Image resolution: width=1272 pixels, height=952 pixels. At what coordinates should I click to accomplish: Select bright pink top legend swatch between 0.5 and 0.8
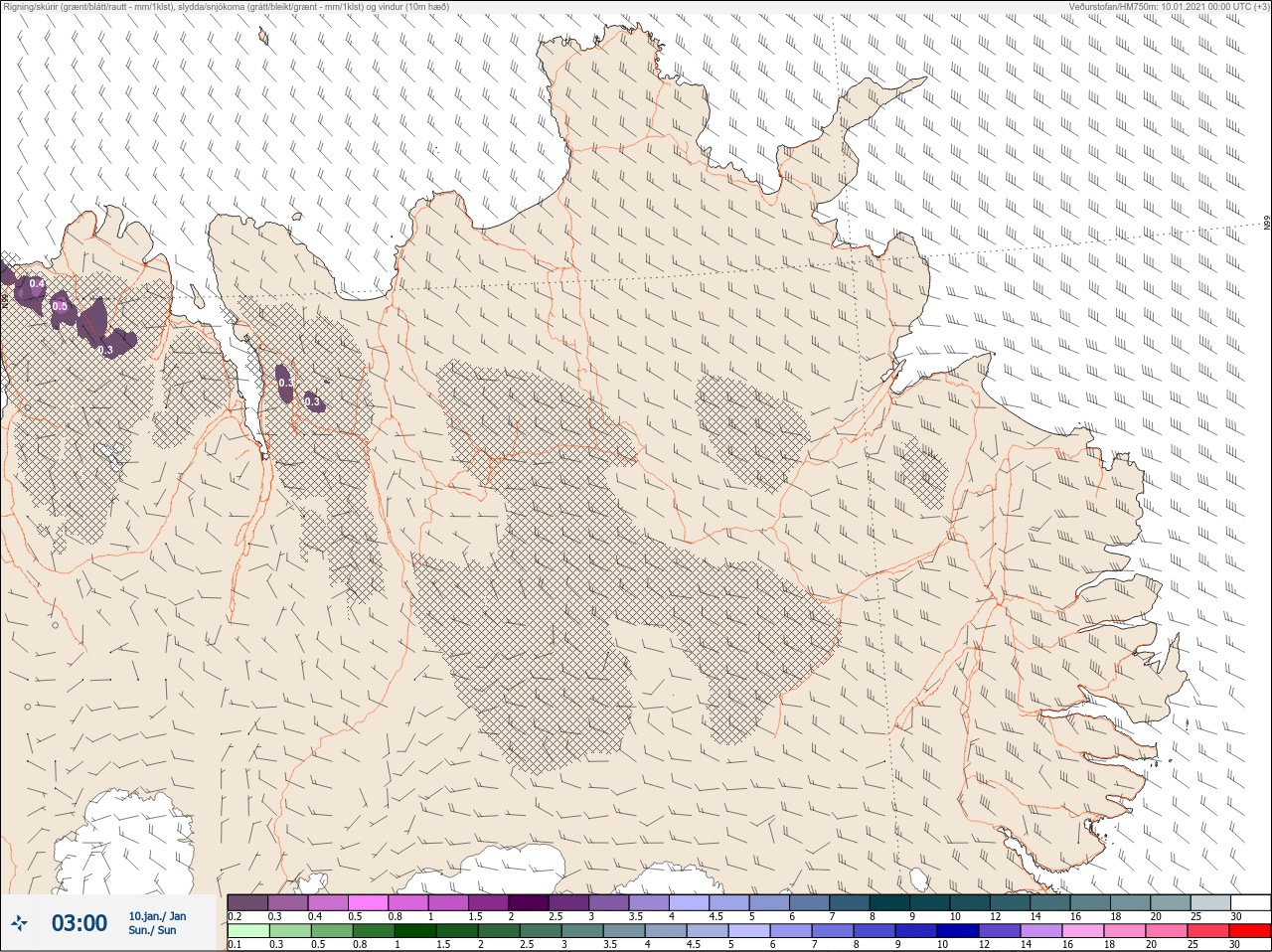pyautogui.click(x=368, y=902)
